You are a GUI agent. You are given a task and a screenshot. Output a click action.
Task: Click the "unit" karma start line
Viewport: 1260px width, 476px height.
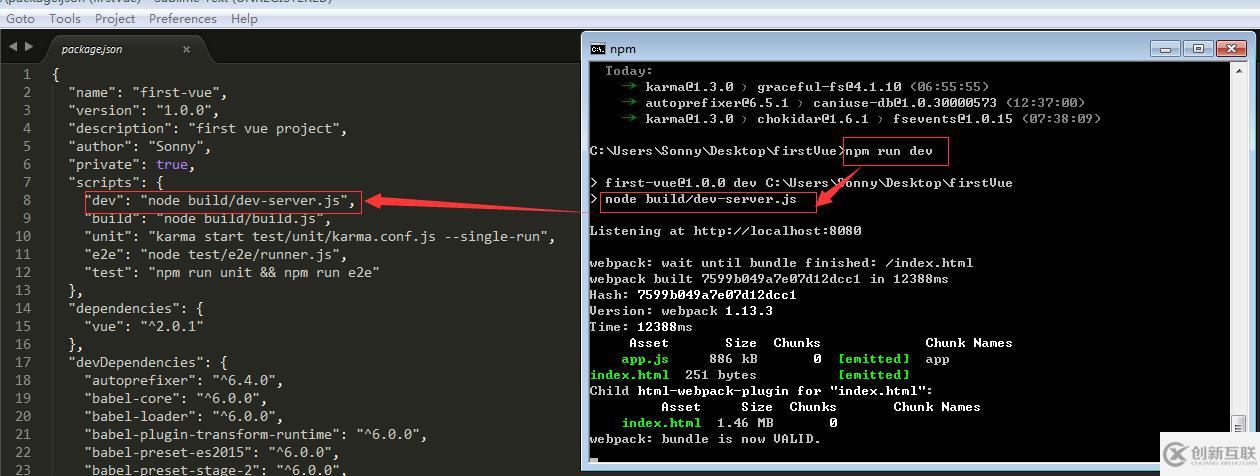pos(319,236)
